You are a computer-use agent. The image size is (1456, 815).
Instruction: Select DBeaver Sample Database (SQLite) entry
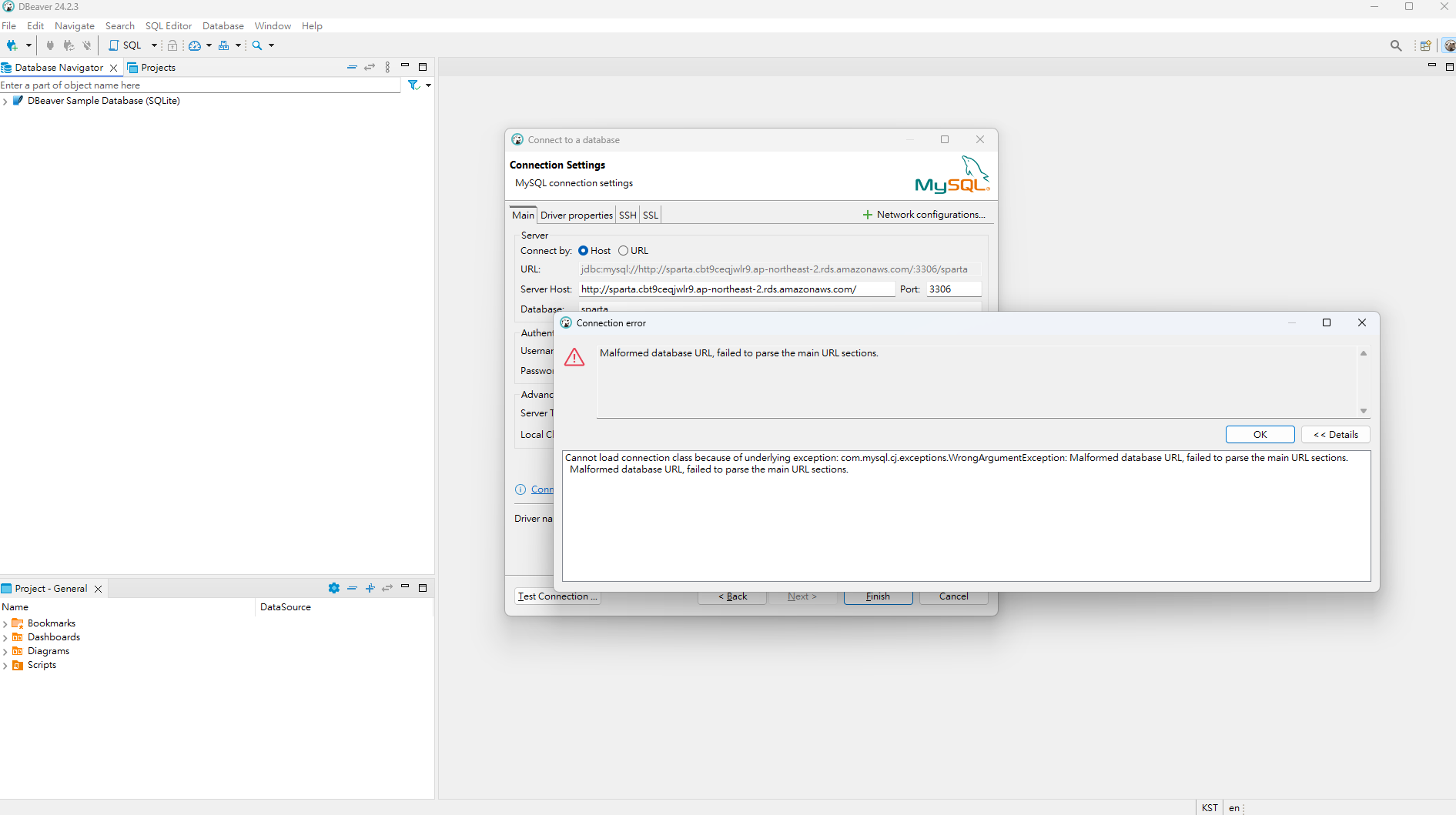click(x=103, y=101)
